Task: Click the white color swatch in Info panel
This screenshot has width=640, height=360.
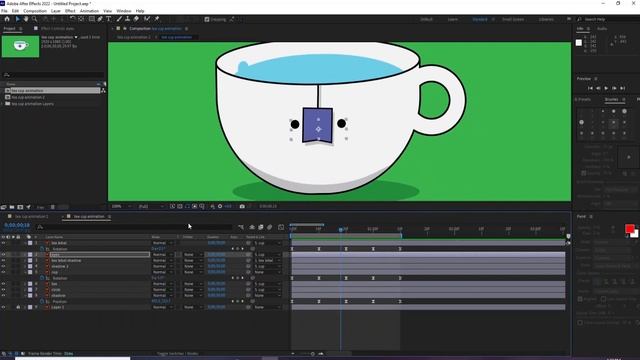Action: [579, 42]
